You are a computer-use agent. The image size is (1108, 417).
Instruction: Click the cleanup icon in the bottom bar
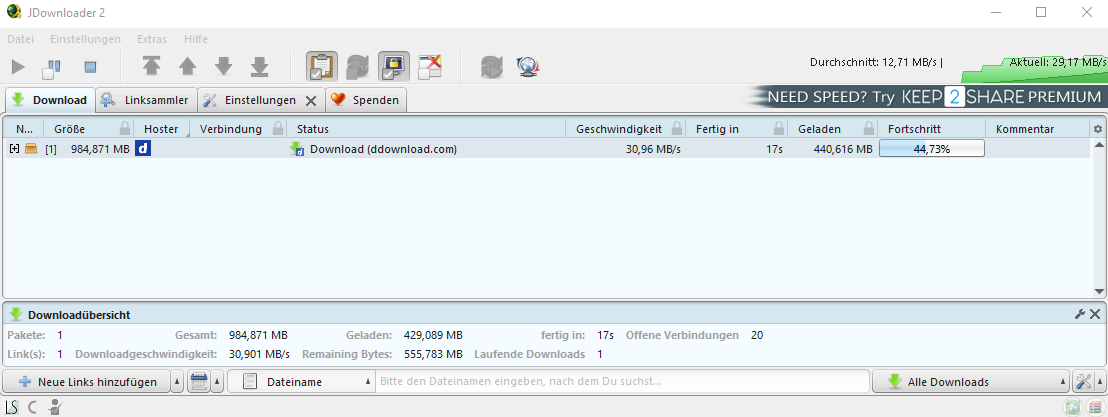pyautogui.click(x=199, y=382)
